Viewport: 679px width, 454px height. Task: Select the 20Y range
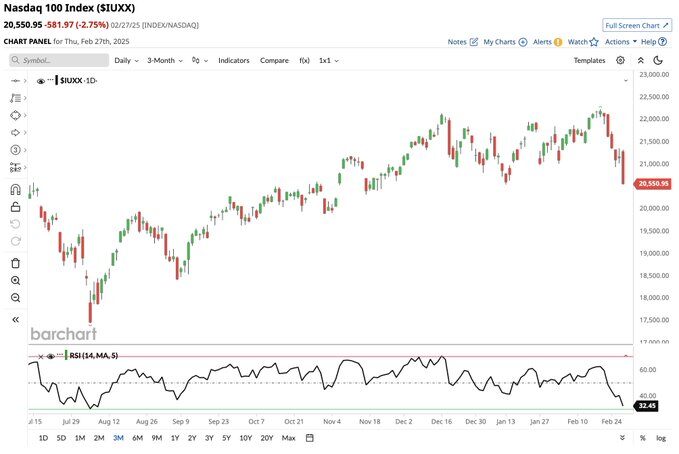[267, 438]
